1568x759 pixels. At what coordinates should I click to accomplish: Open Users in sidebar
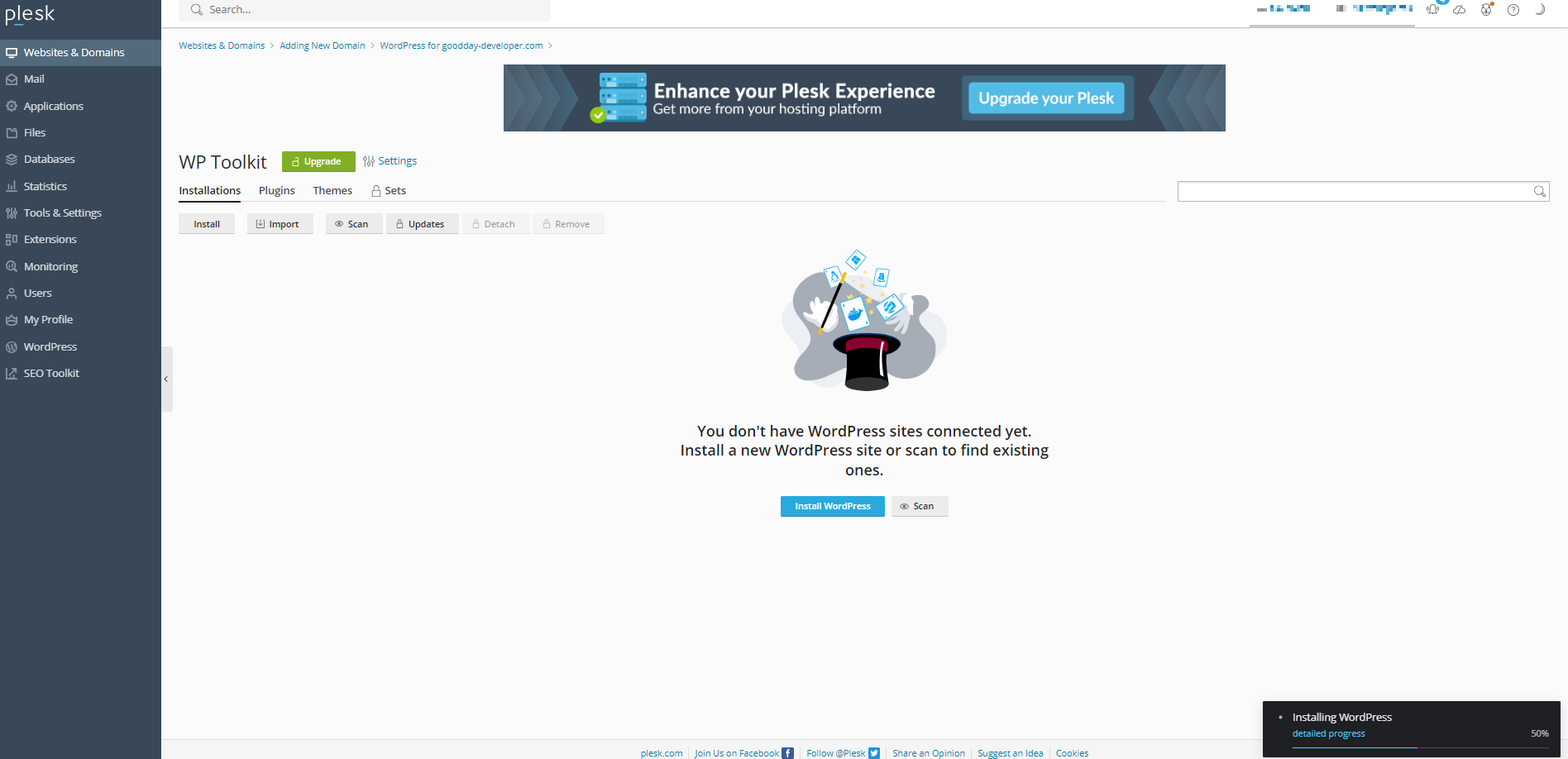80,293
